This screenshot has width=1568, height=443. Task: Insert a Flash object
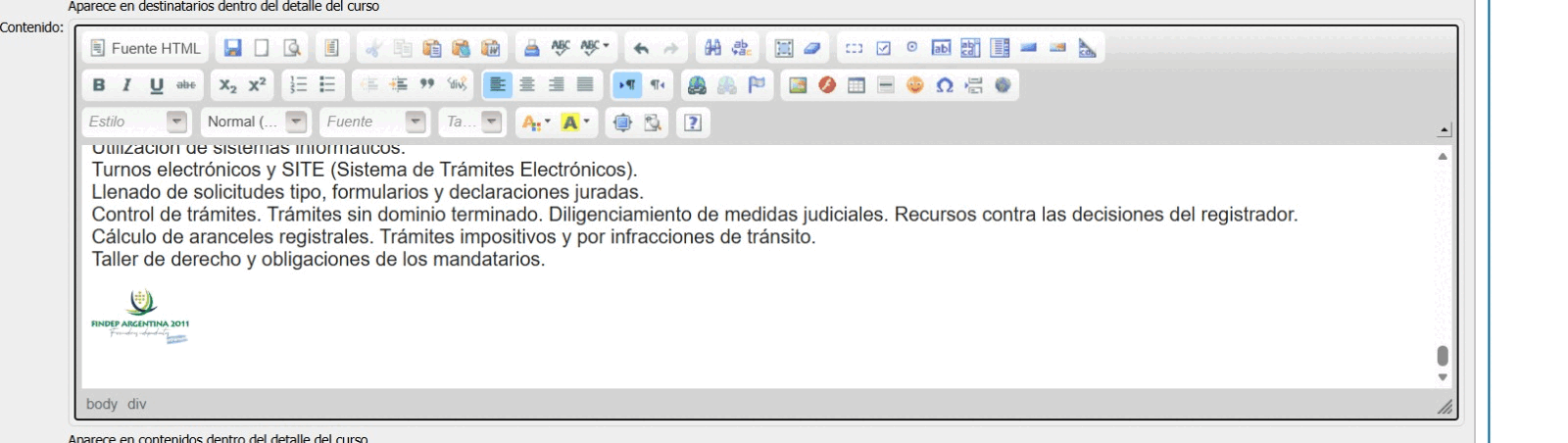[x=827, y=85]
